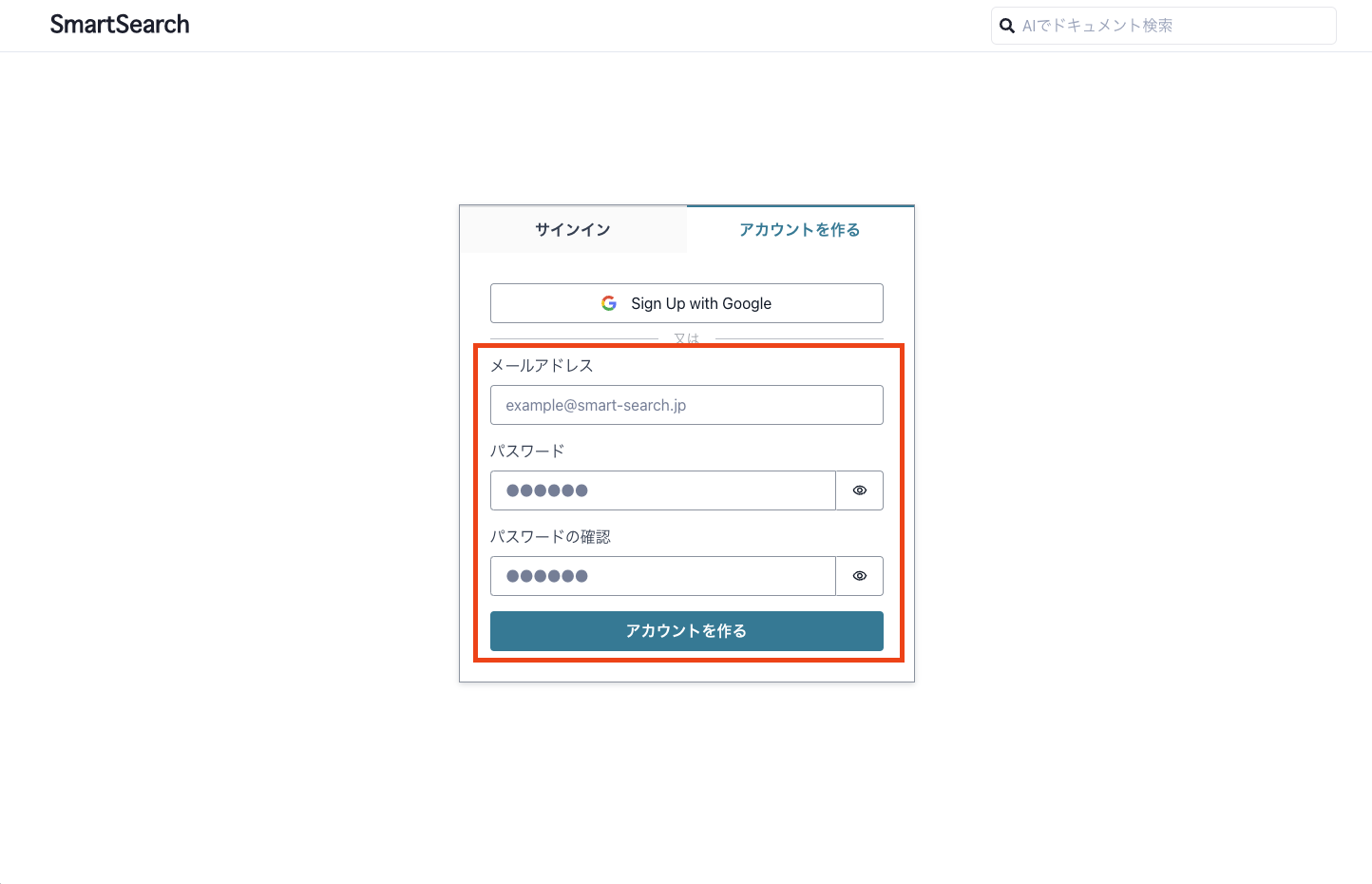
Task: Switch to the サインイン tab
Action: [x=573, y=229]
